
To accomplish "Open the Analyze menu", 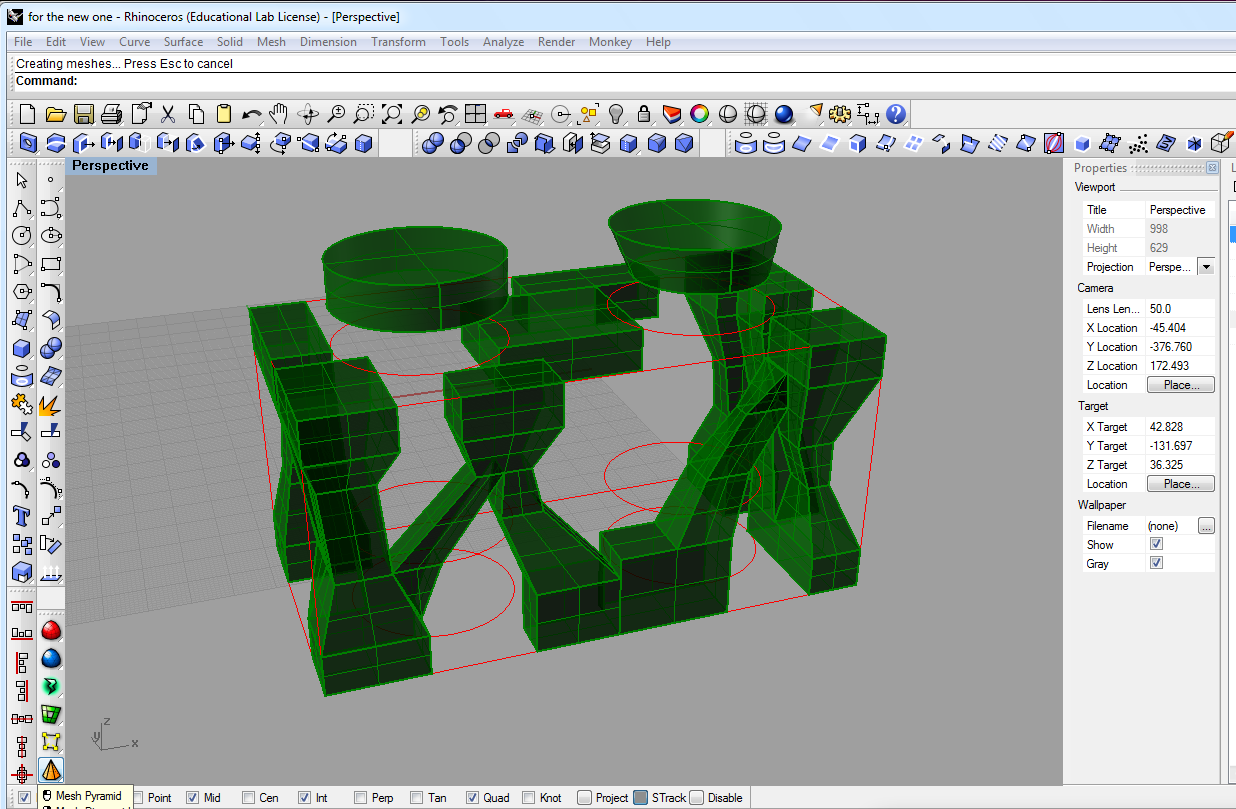I will click(503, 42).
